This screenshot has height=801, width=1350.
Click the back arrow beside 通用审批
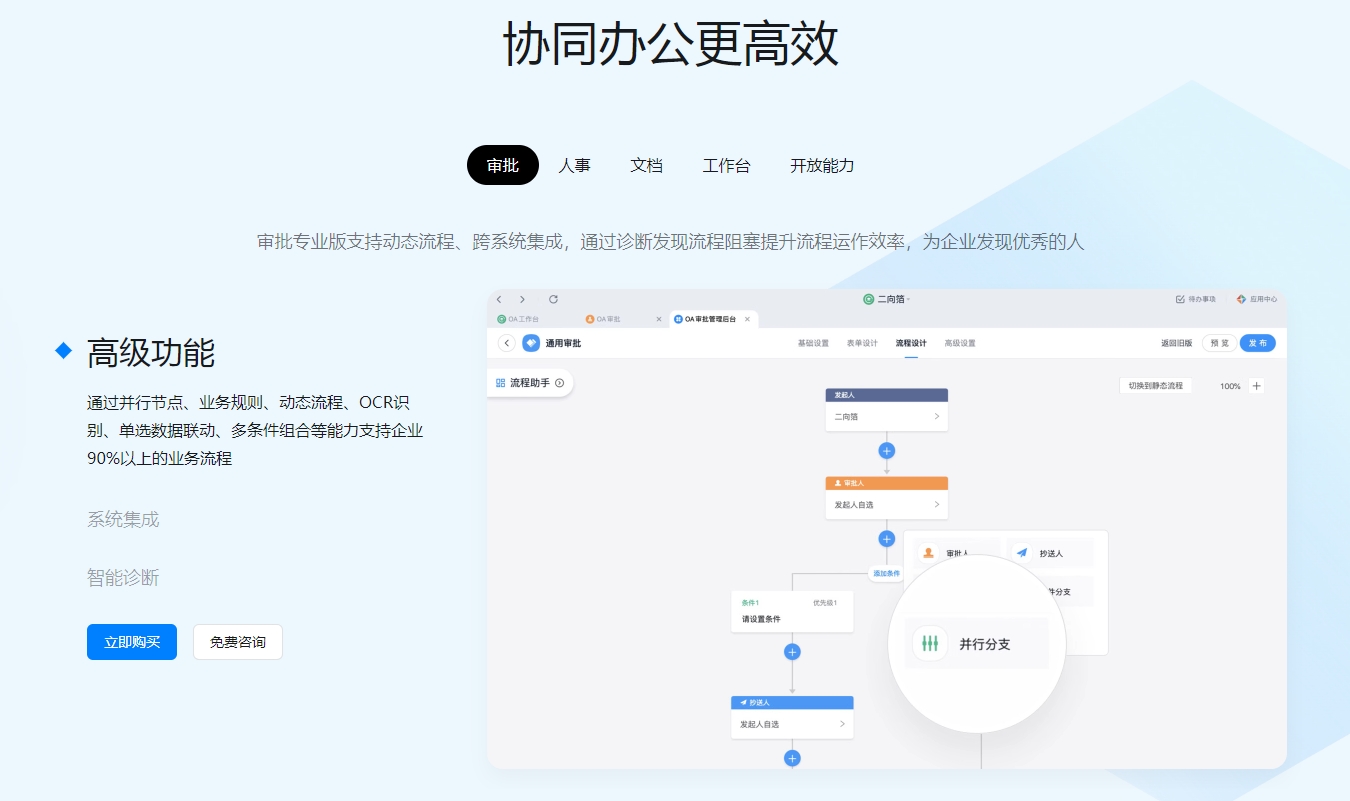click(507, 343)
